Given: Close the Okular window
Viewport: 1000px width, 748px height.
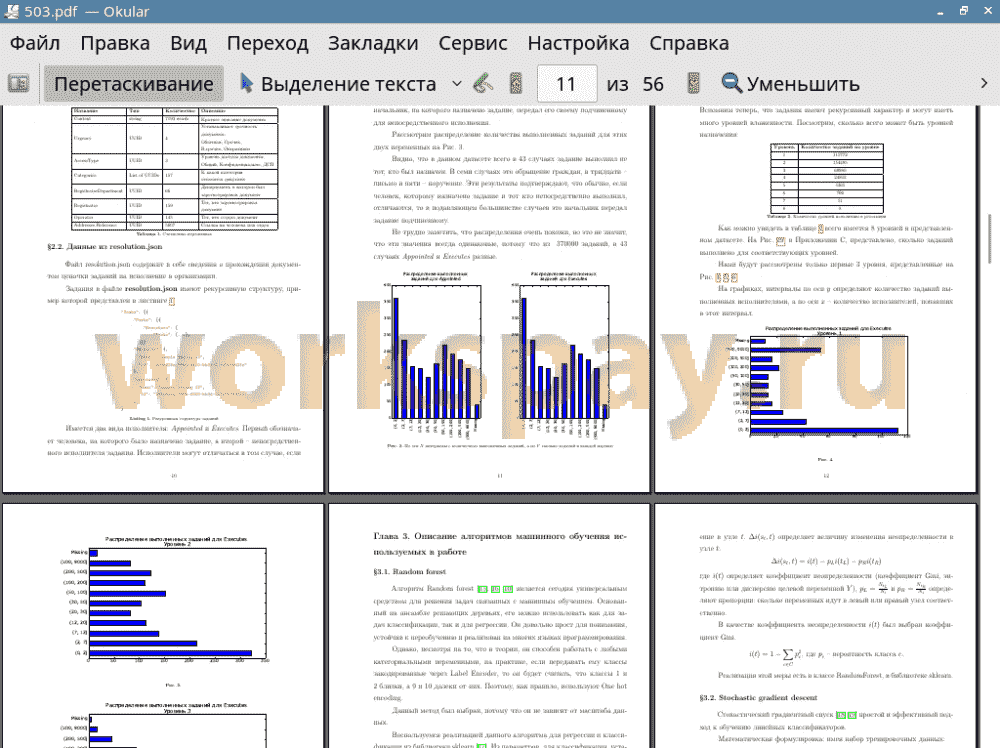Looking at the screenshot, I should pyautogui.click(x=987, y=11).
